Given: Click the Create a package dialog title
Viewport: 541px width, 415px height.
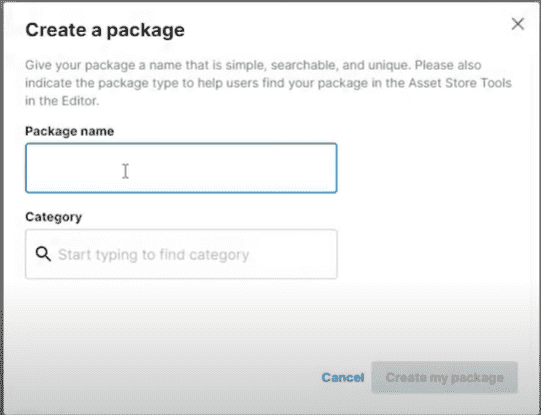Looking at the screenshot, I should coord(105,30).
